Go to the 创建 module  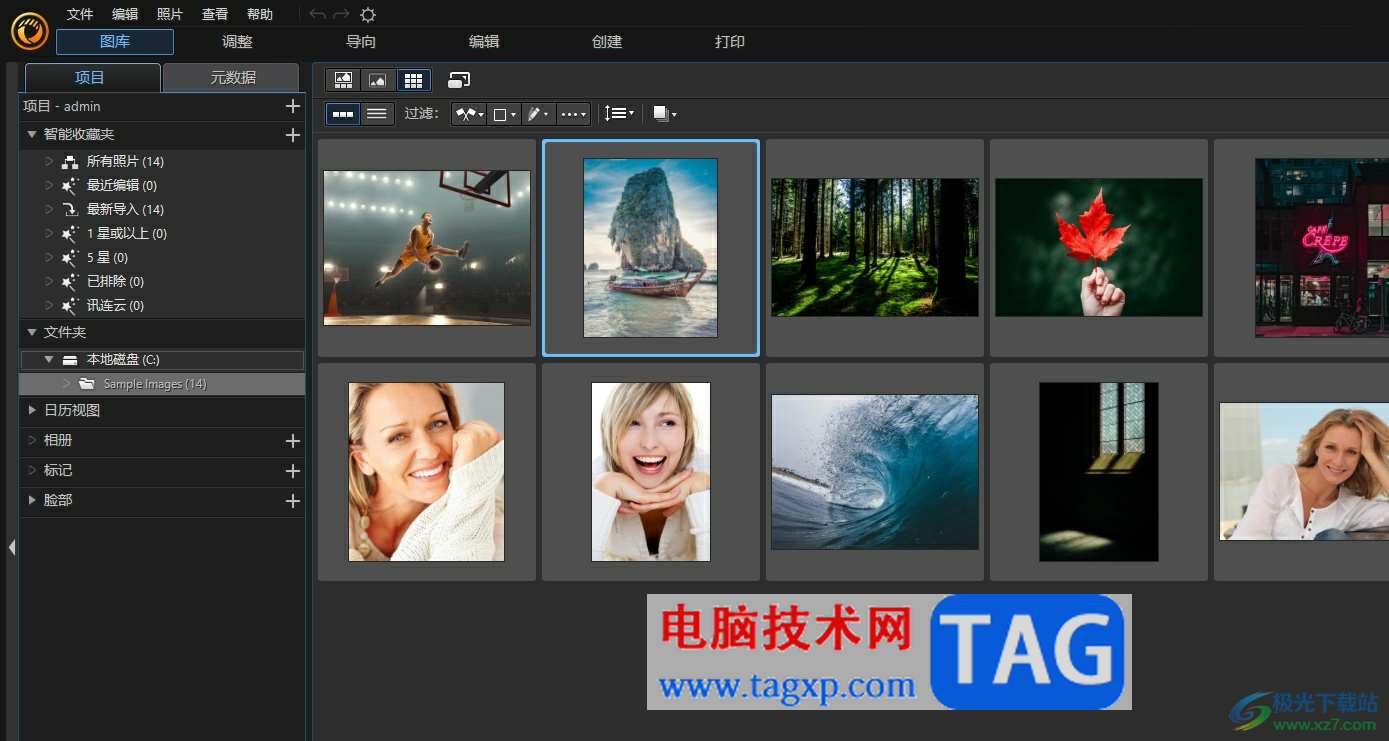pyautogui.click(x=607, y=42)
